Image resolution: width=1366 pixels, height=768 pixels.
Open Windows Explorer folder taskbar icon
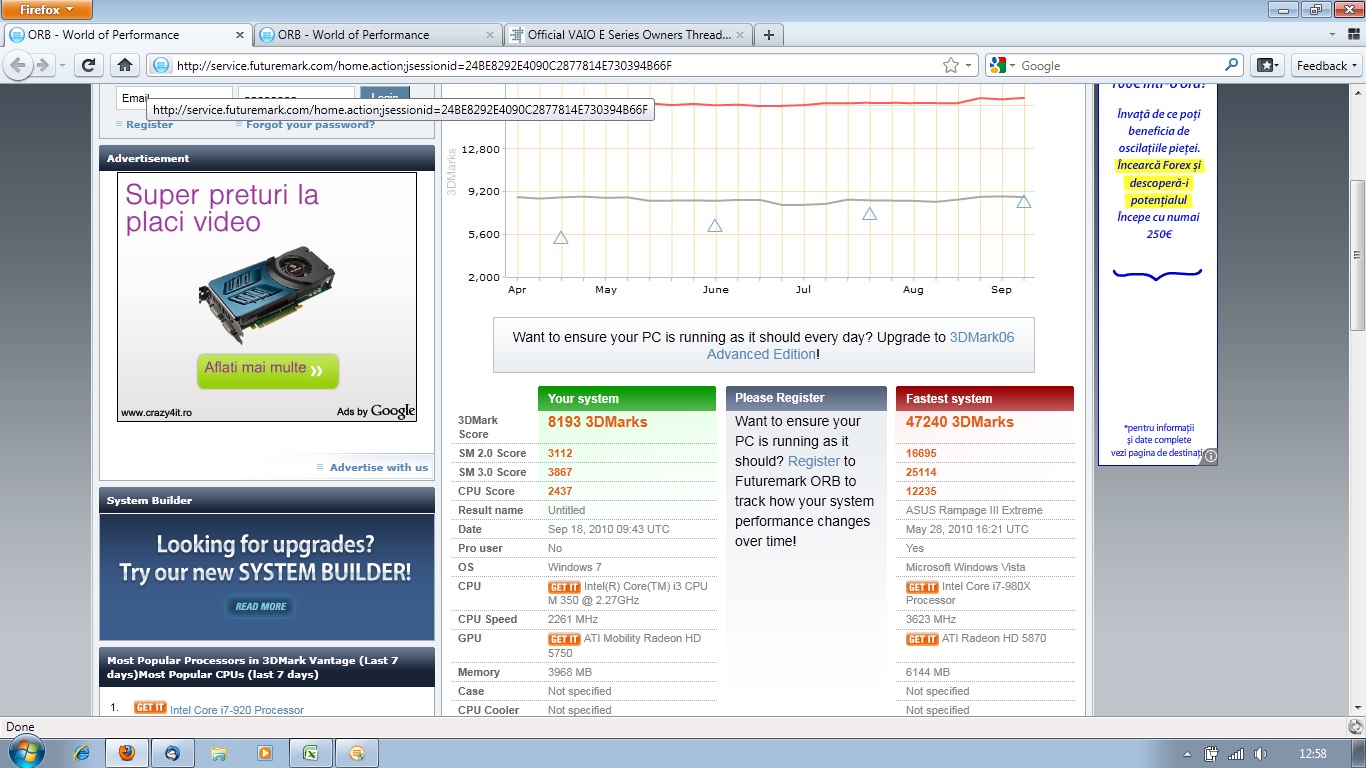219,753
